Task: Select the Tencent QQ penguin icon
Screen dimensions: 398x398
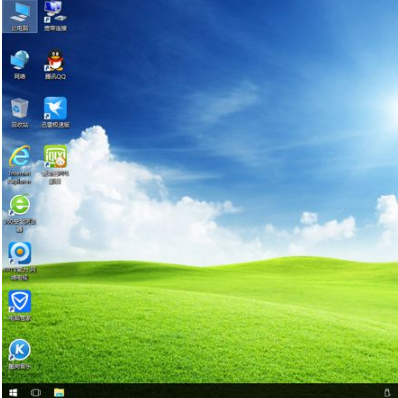Action: click(x=55, y=65)
